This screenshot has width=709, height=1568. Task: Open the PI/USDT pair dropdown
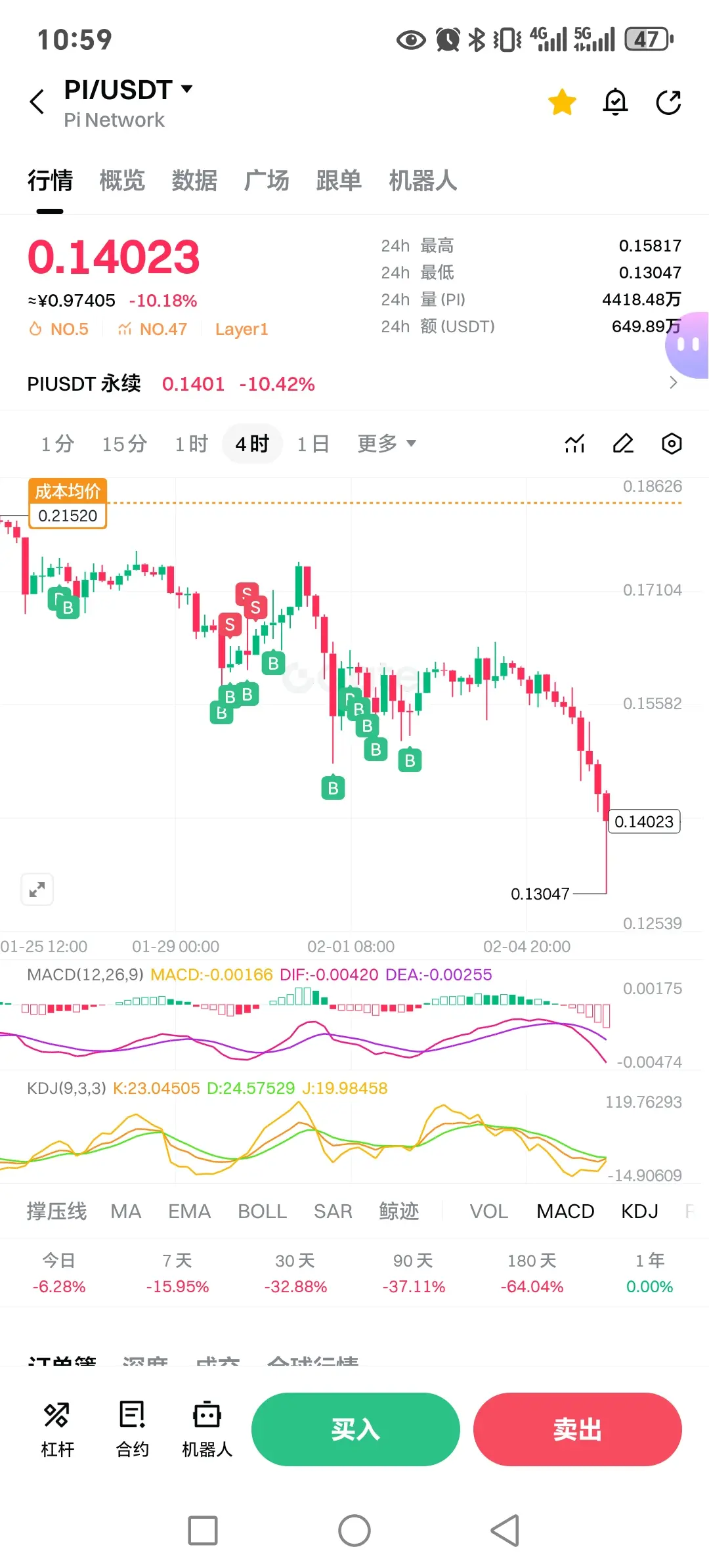[x=128, y=90]
